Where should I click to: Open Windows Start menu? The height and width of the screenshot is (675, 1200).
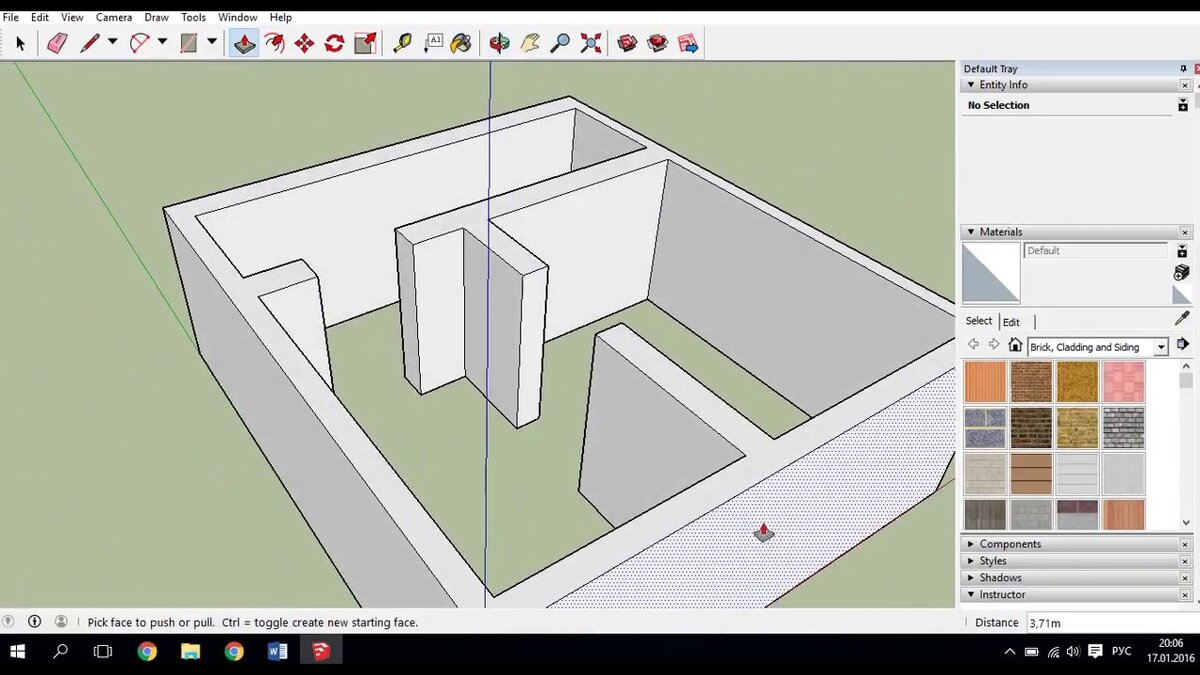[x=17, y=652]
